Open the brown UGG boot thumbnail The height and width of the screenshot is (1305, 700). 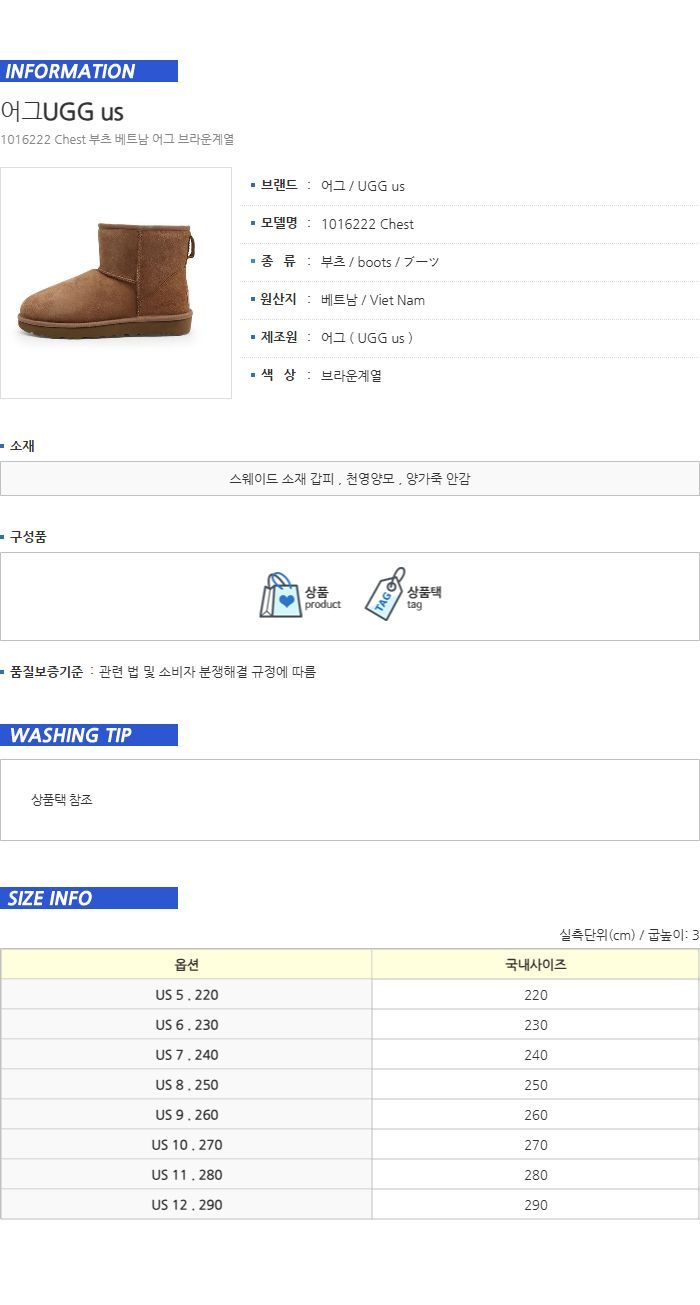tap(116, 283)
